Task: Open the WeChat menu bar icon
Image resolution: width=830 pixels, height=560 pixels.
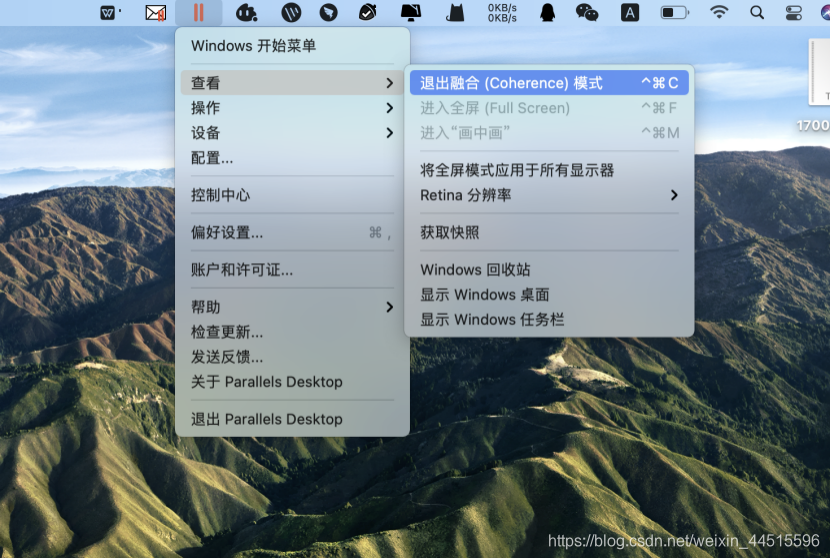Action: (x=587, y=12)
